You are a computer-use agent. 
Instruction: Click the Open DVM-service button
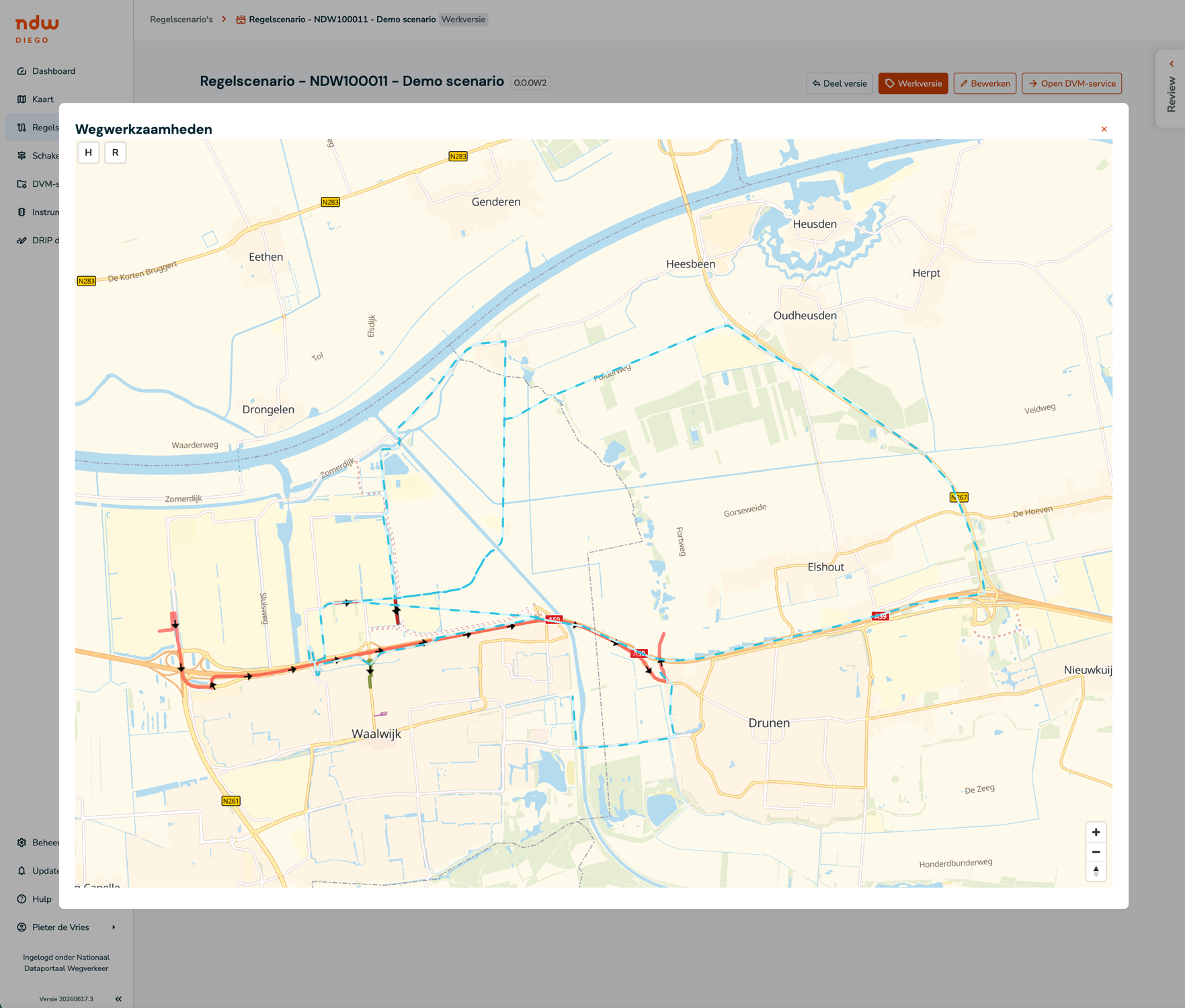1071,83
